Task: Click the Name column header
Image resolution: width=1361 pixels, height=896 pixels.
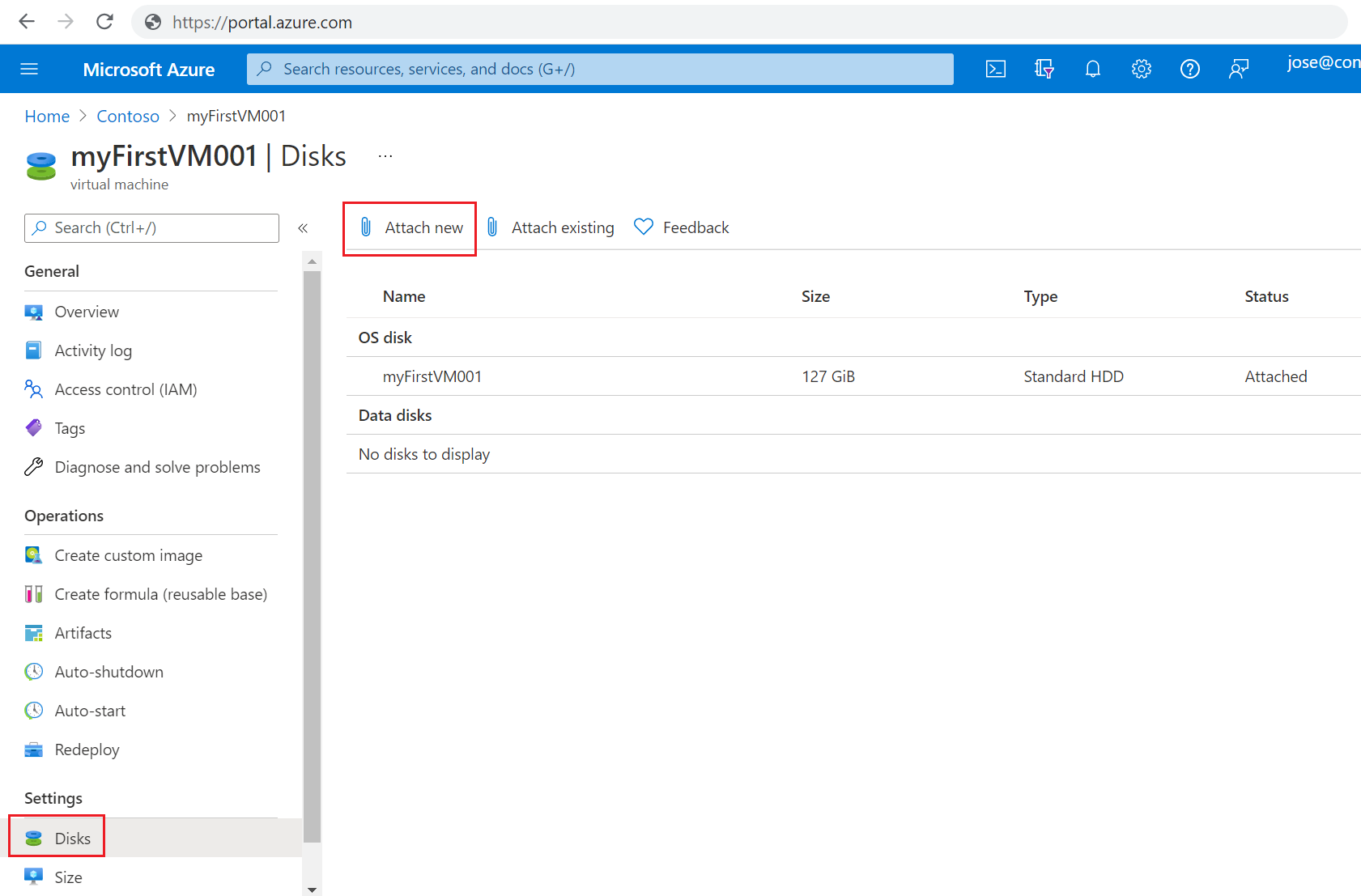Action: coord(404,296)
